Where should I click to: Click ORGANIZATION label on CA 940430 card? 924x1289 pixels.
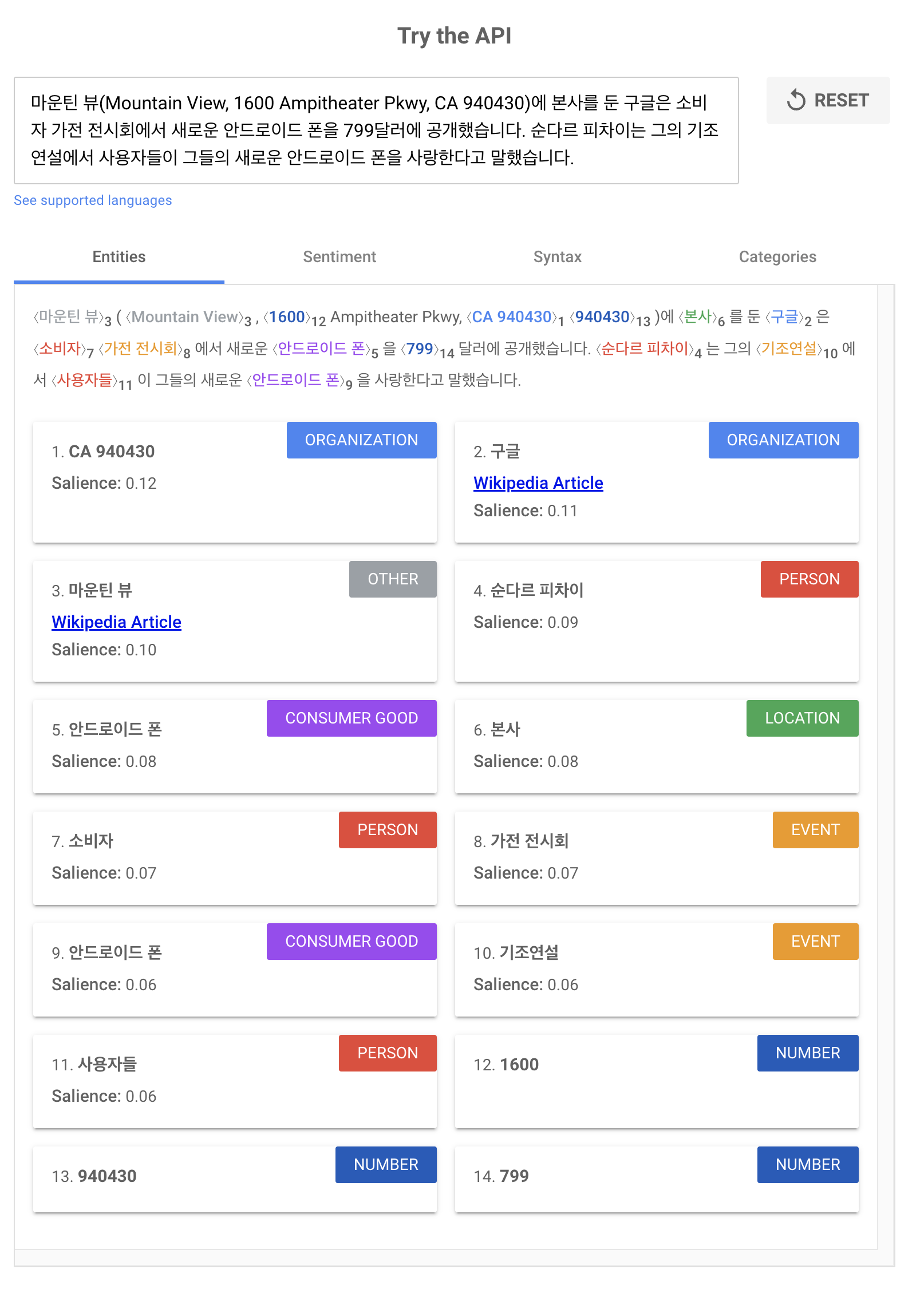coord(361,440)
